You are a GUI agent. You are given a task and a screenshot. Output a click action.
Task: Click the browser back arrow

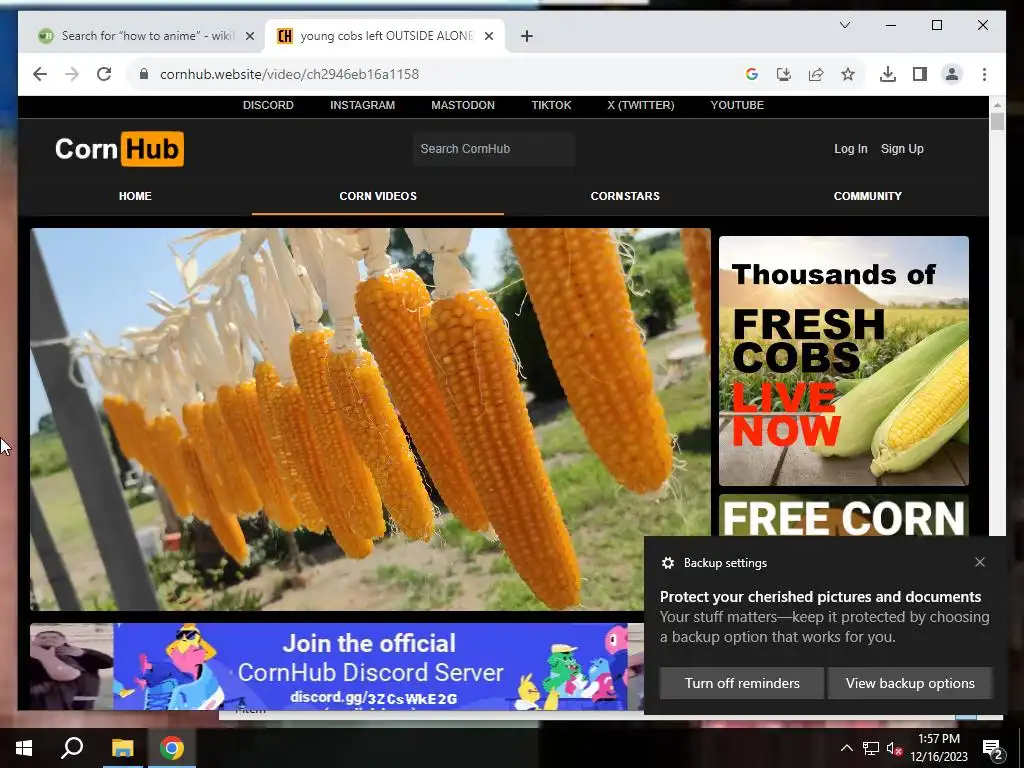[x=40, y=74]
